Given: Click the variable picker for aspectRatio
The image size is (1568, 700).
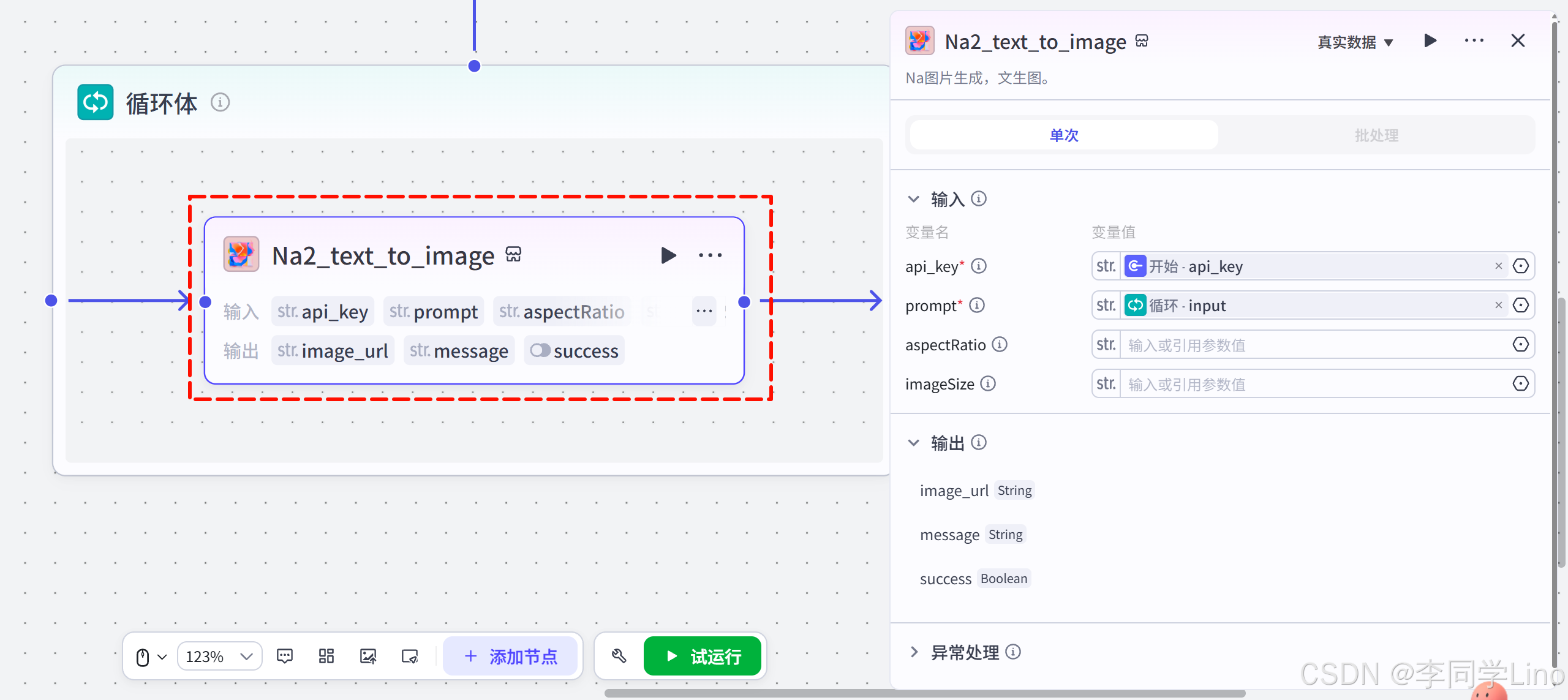Looking at the screenshot, I should [x=1520, y=345].
